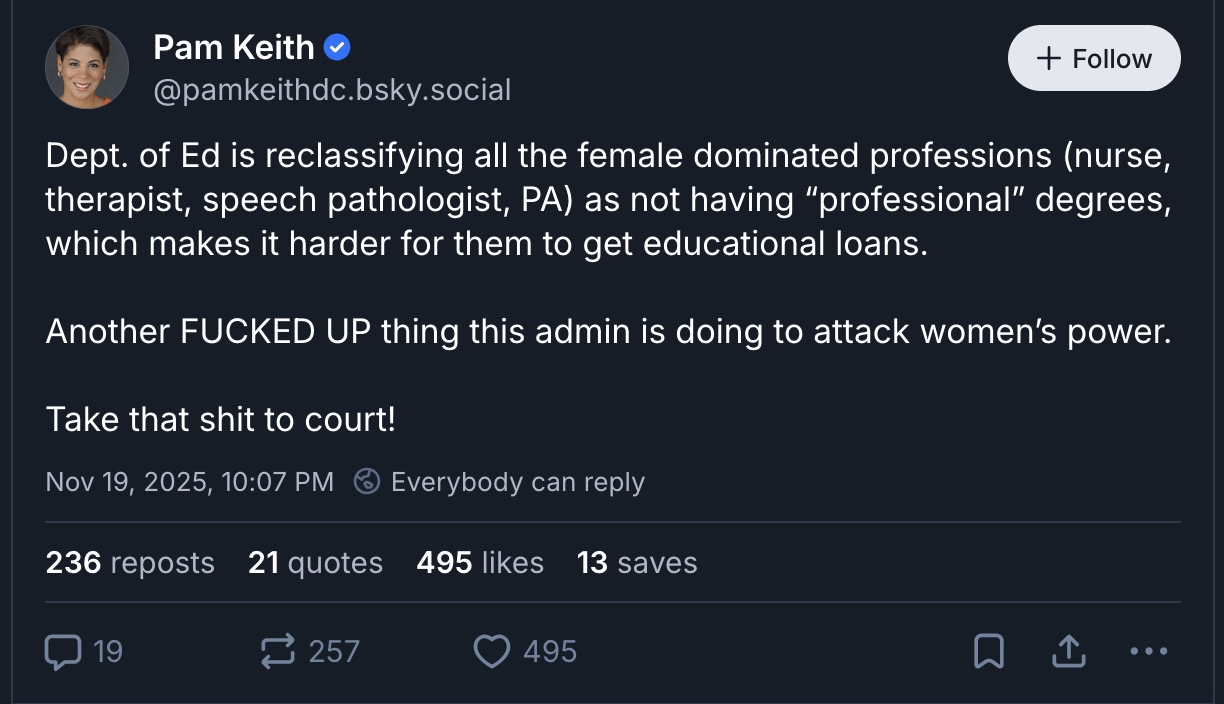Click the repost arrows icon
Screen dimensions: 1224x704
[x=278, y=652]
